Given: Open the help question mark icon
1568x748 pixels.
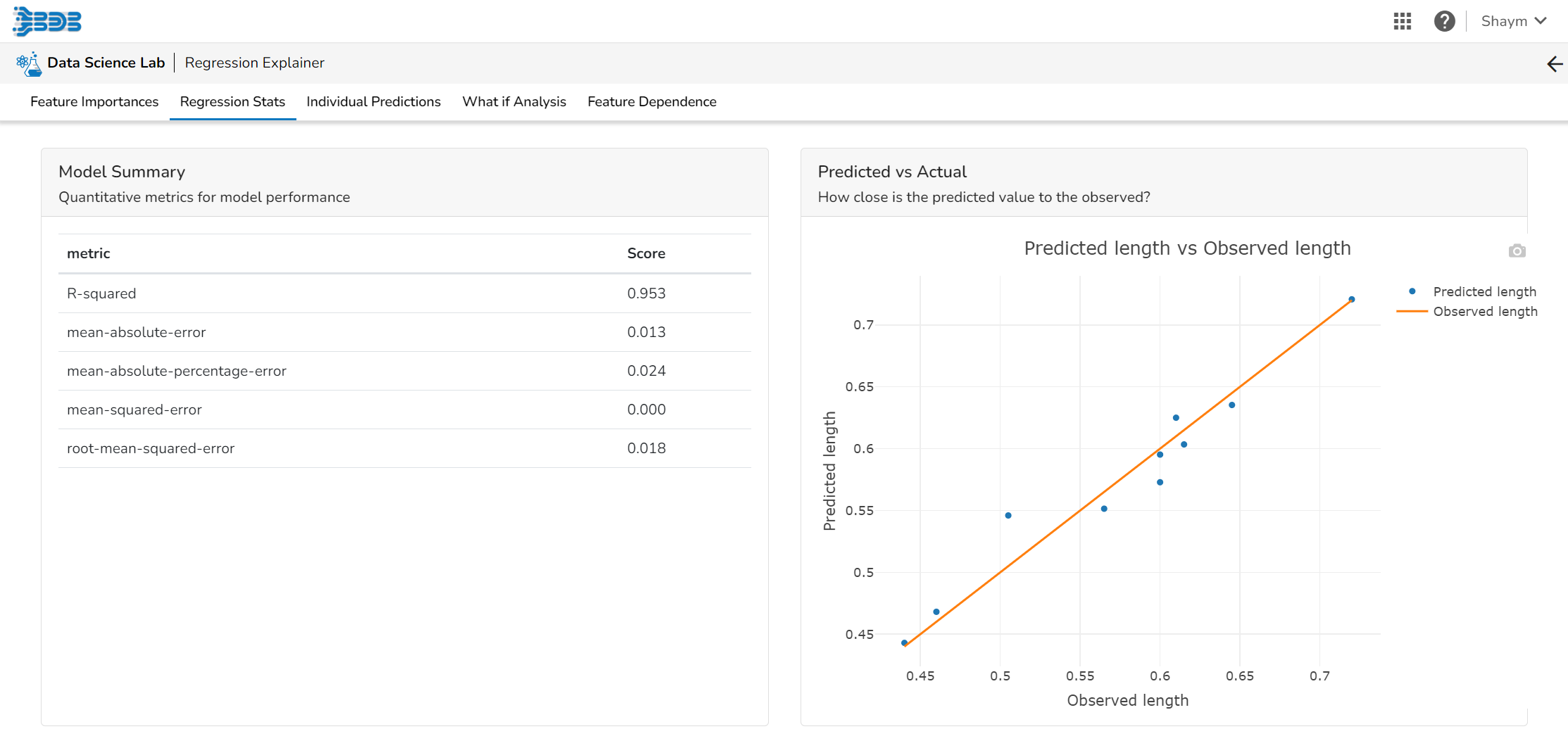Looking at the screenshot, I should [1445, 21].
